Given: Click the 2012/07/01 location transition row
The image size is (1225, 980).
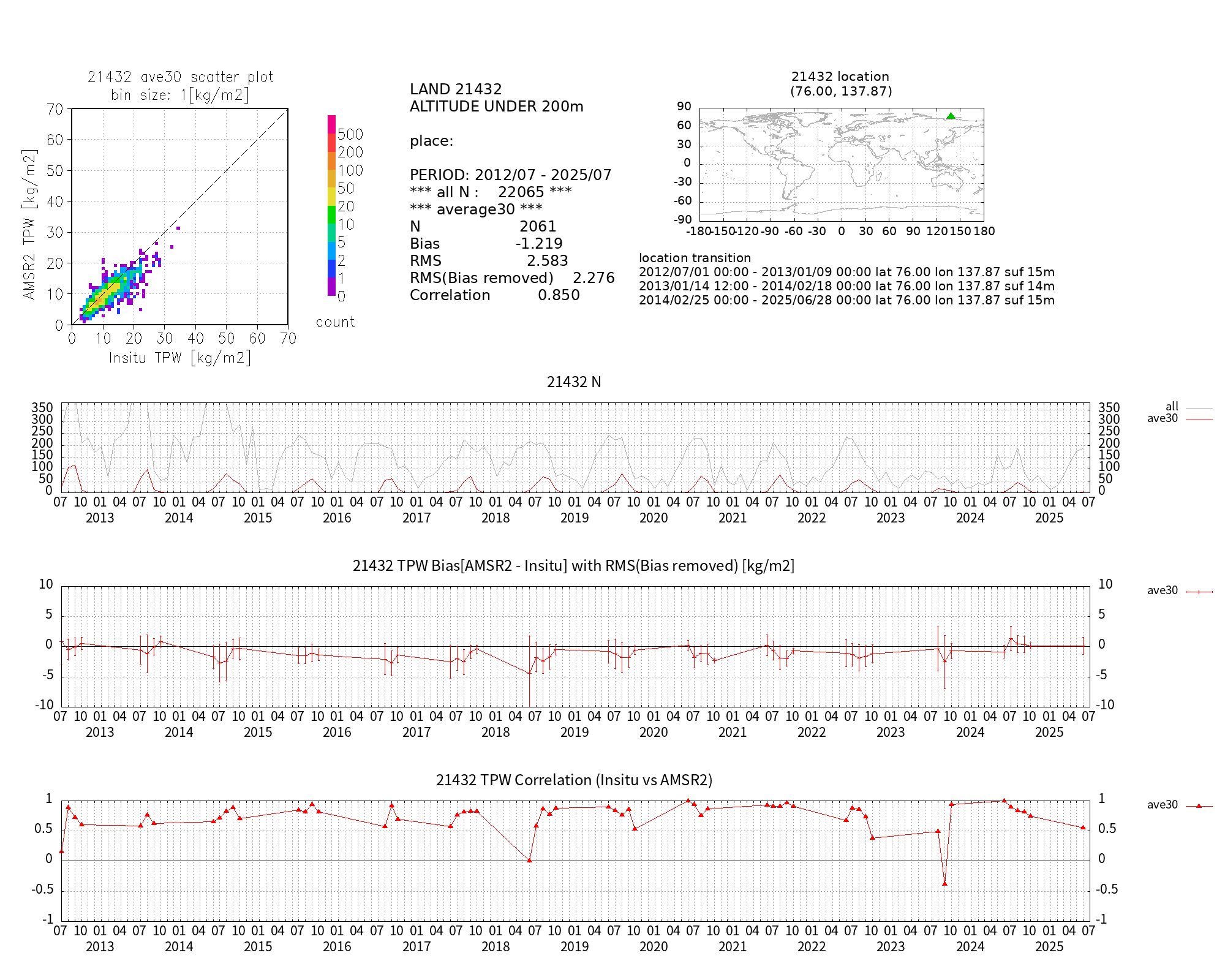Looking at the screenshot, I should tap(846, 272).
